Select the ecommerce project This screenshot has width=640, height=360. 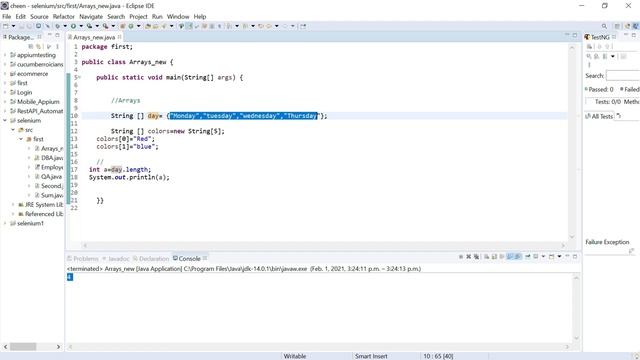point(32,74)
